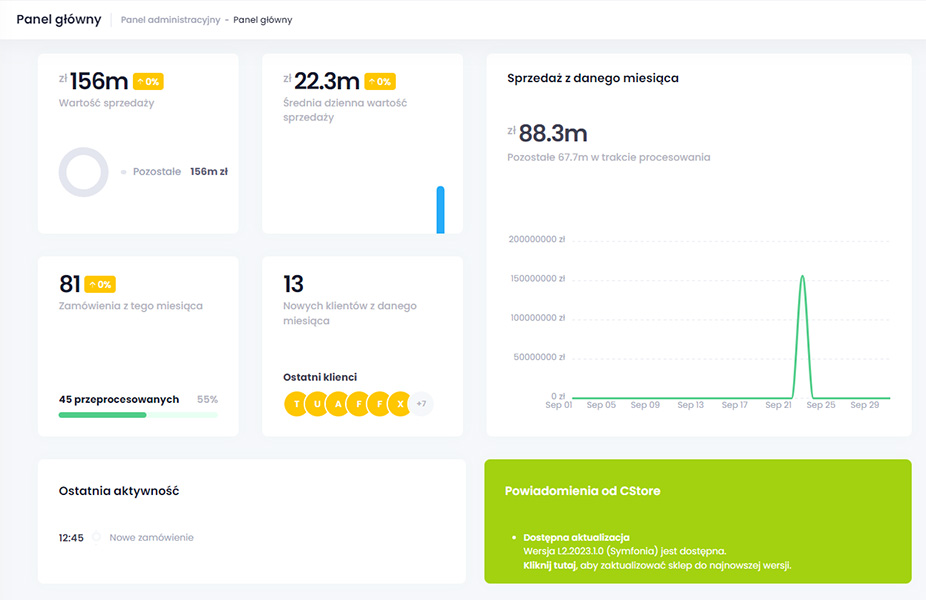Click the green peak in monthly sales chart
Screen dimensions: 926x600
tap(802, 280)
